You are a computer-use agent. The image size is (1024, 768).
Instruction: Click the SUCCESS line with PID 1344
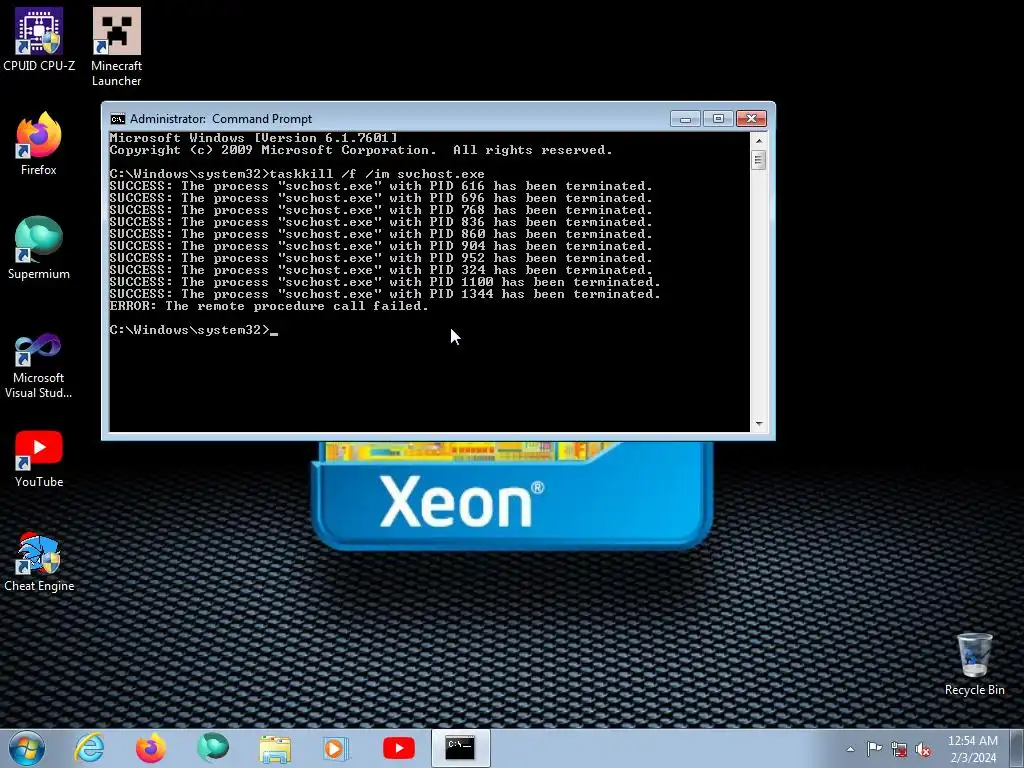pyautogui.click(x=385, y=294)
